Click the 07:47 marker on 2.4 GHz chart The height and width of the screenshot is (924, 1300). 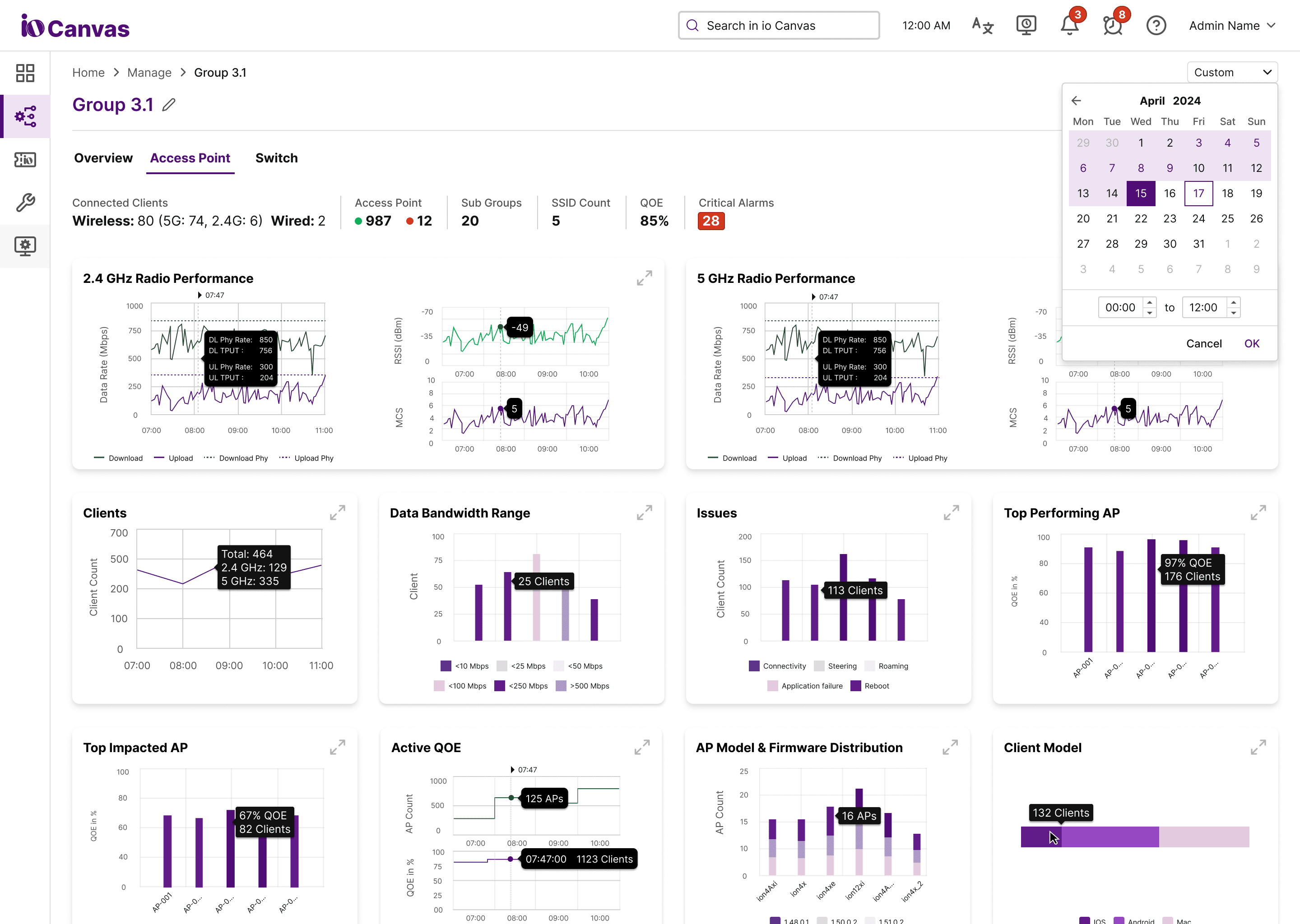(211, 295)
